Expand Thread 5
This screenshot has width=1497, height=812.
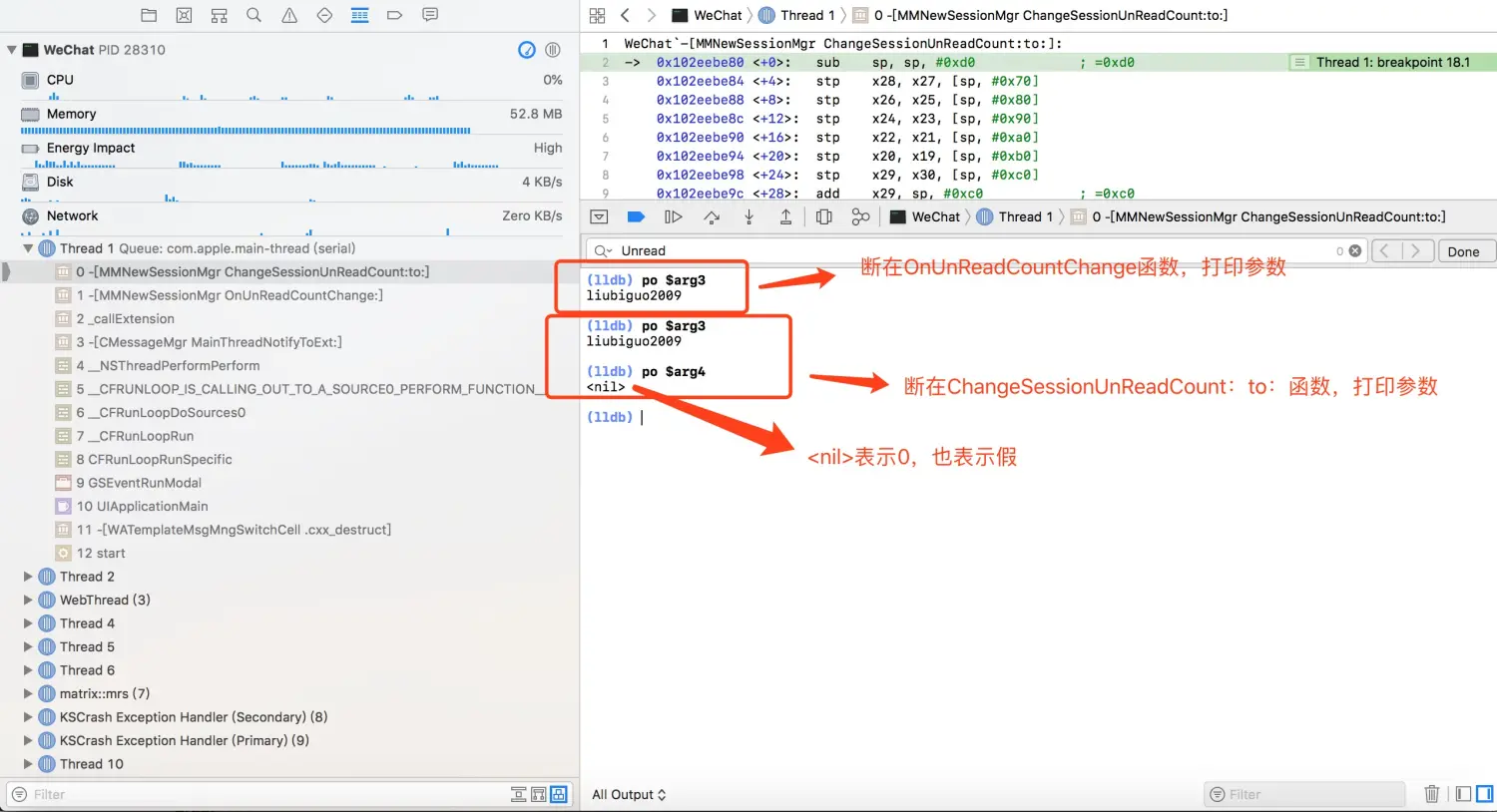click(x=28, y=646)
